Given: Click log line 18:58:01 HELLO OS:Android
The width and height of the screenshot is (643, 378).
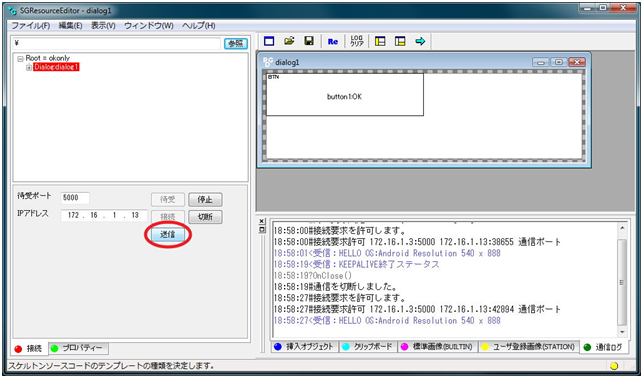Looking at the screenshot, I should click(x=387, y=253).
